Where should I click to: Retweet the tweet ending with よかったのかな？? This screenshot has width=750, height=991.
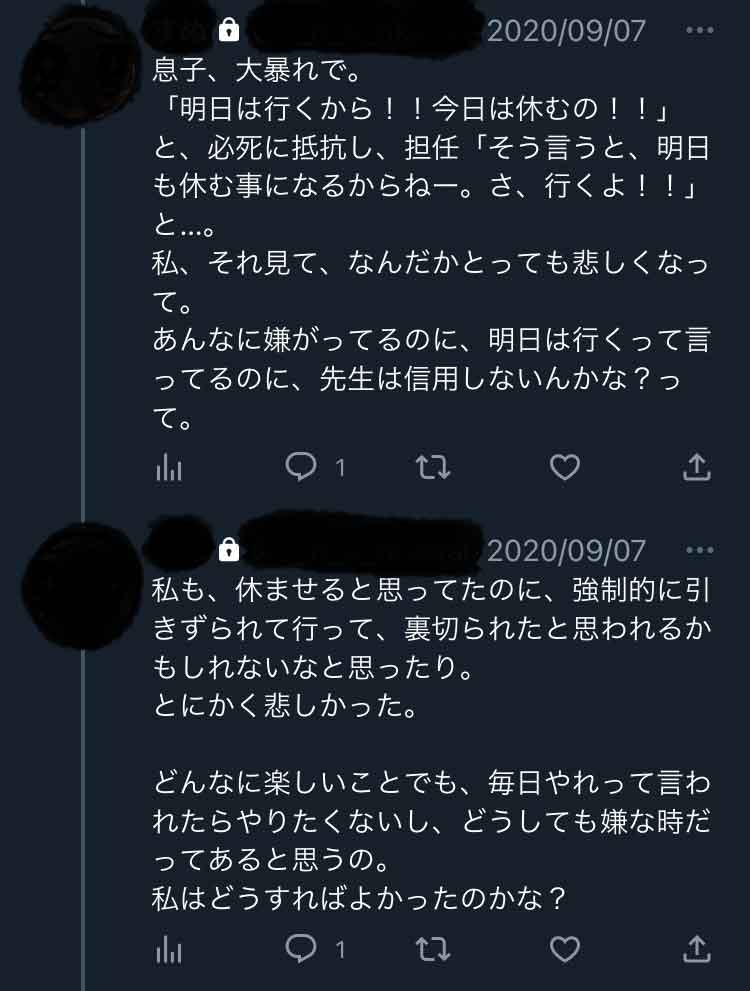click(x=433, y=949)
